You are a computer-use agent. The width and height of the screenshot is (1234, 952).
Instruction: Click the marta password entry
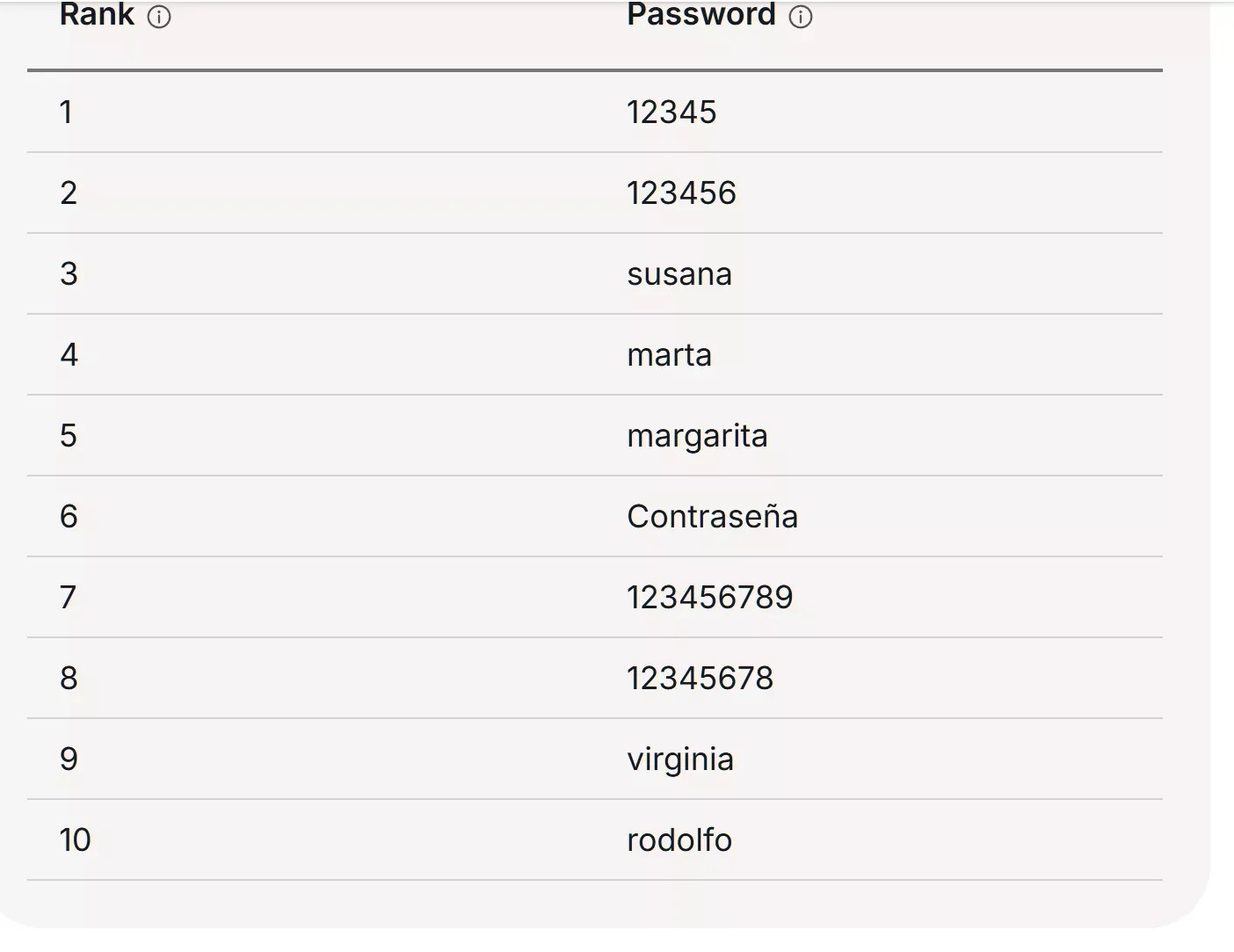(669, 355)
